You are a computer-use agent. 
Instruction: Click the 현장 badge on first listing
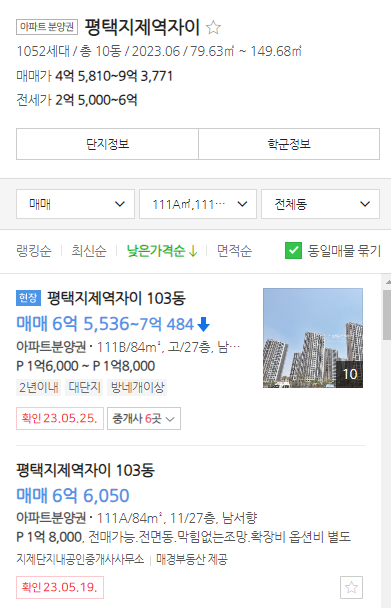28,298
